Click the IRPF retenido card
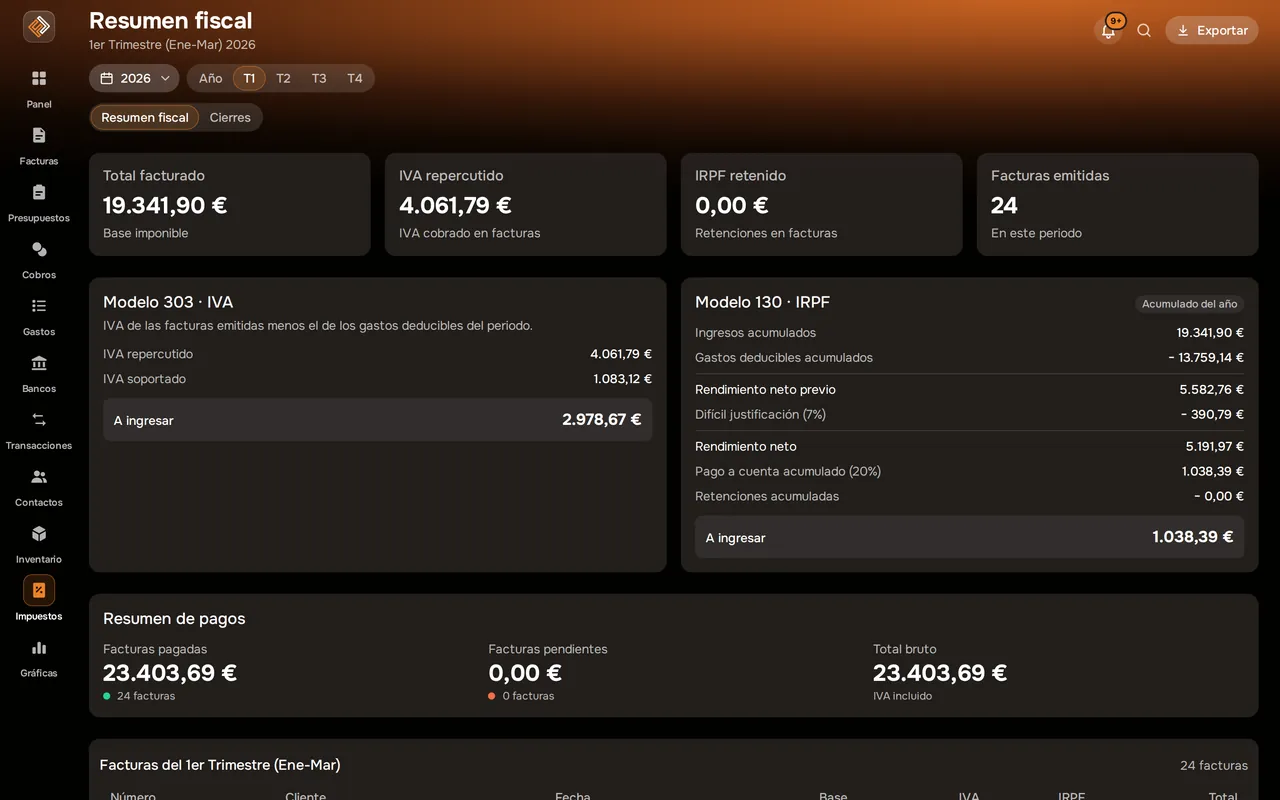This screenshot has height=800, width=1280. click(822, 204)
